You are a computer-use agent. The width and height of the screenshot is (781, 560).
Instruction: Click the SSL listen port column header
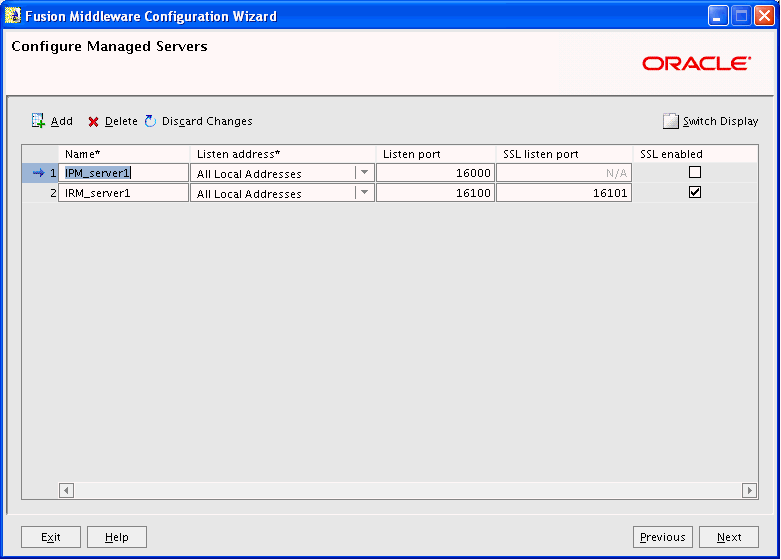pyautogui.click(x=564, y=154)
